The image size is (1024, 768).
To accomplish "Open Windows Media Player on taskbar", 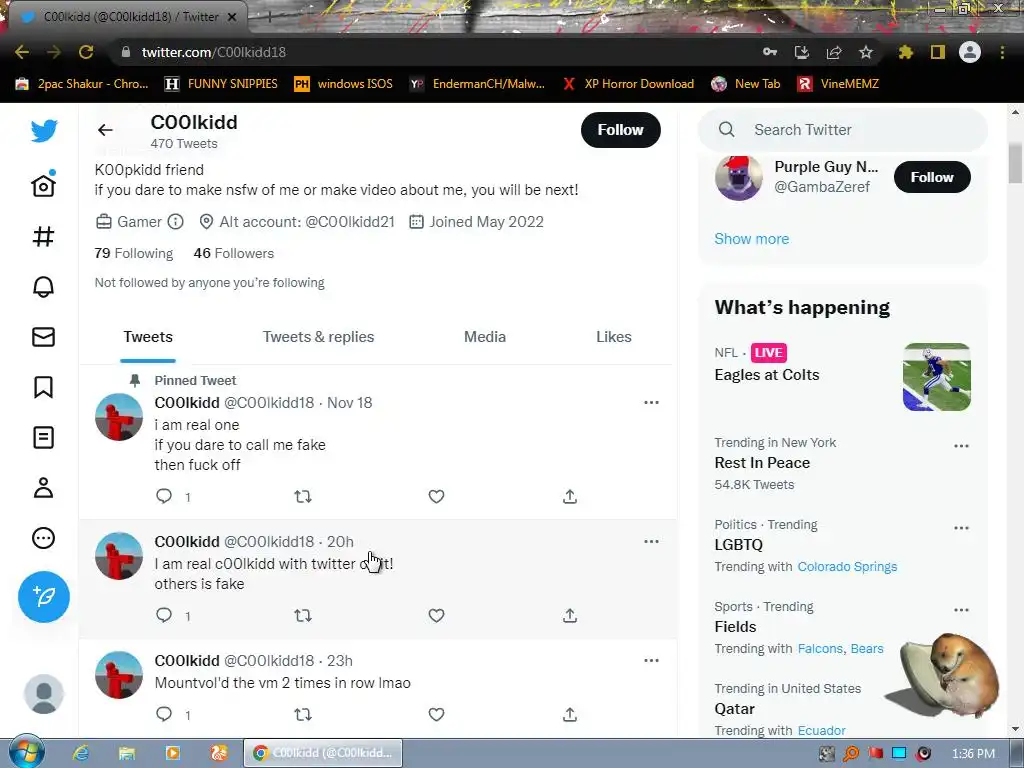I will tap(172, 753).
